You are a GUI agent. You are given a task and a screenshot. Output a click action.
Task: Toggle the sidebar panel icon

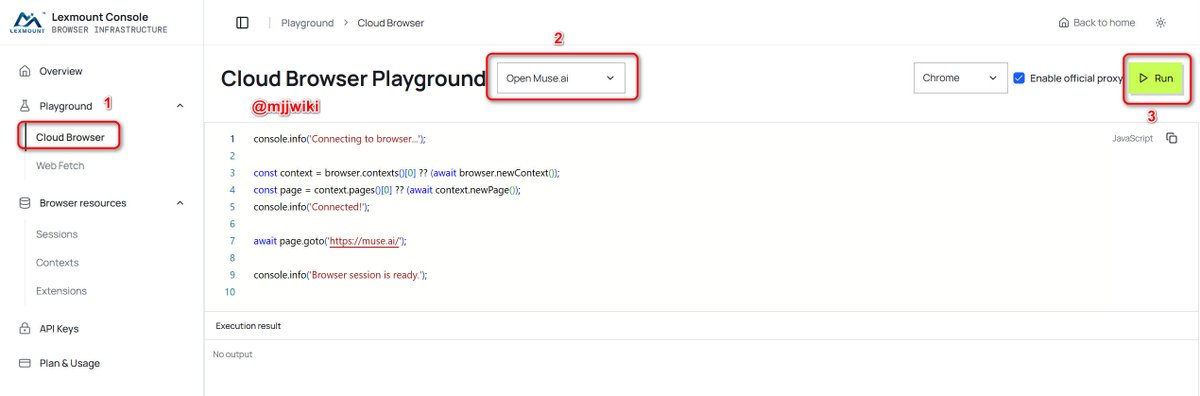(x=242, y=22)
